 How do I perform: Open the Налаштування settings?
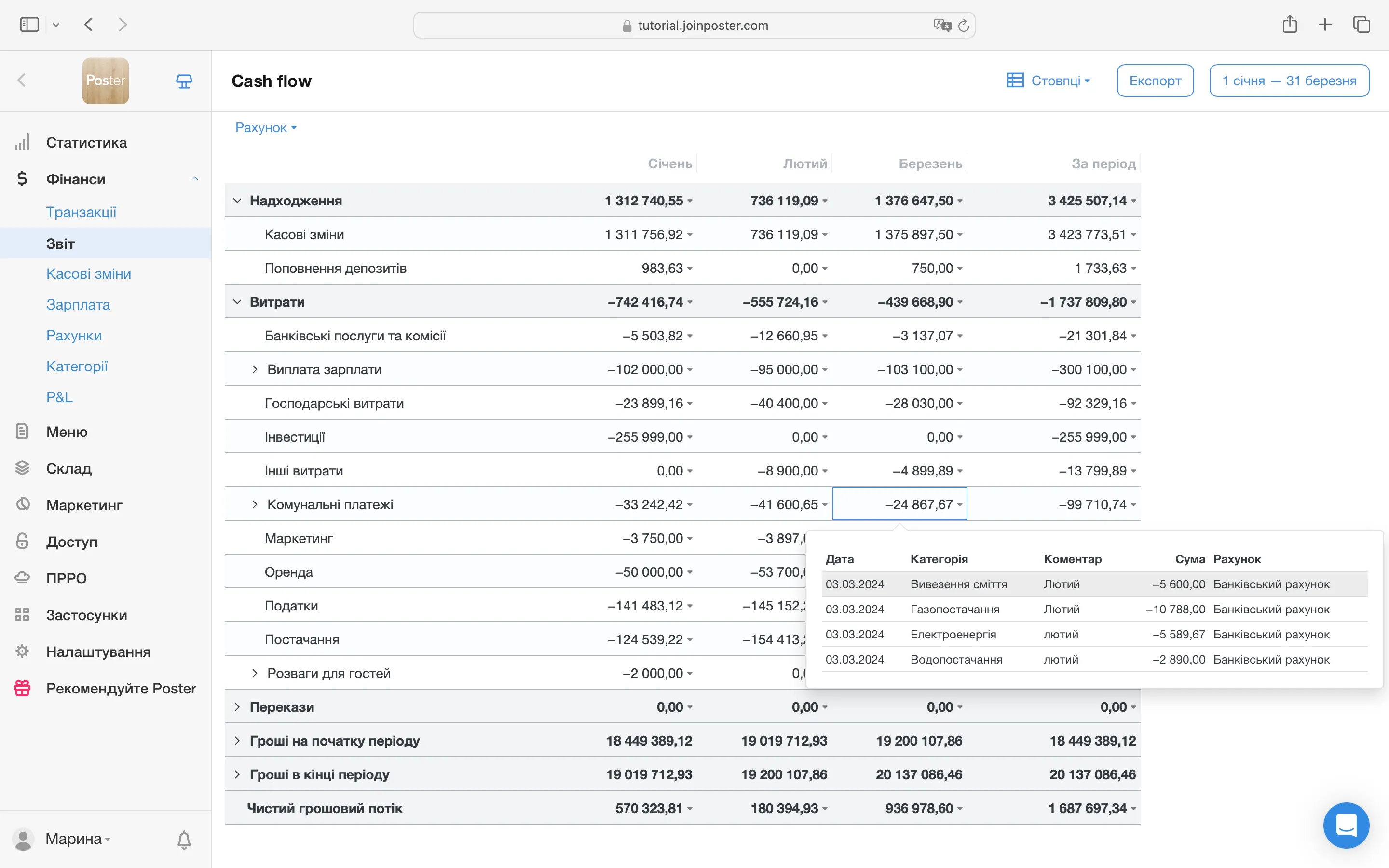[x=98, y=651]
